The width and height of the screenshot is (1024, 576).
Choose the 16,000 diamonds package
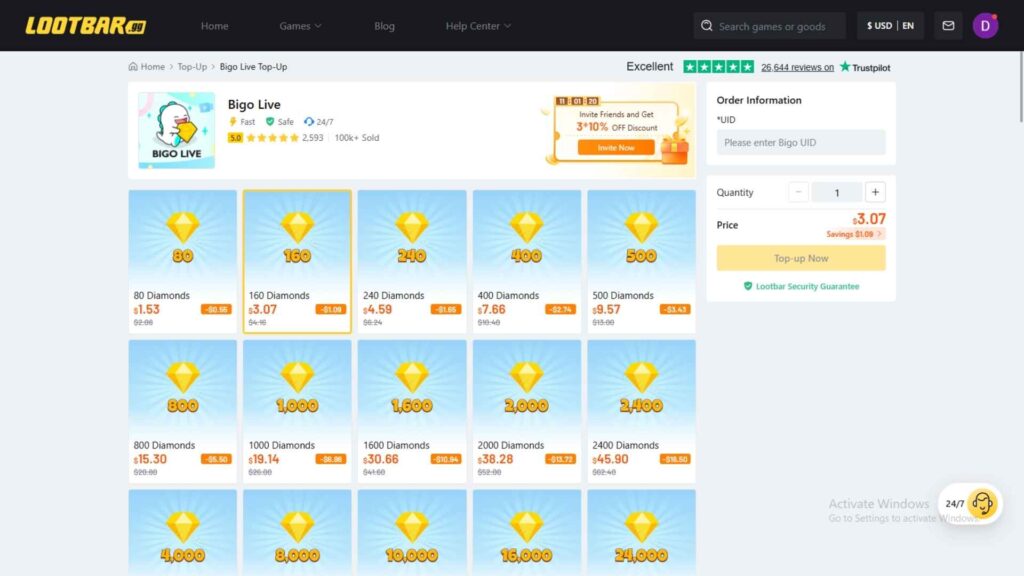pos(526,533)
